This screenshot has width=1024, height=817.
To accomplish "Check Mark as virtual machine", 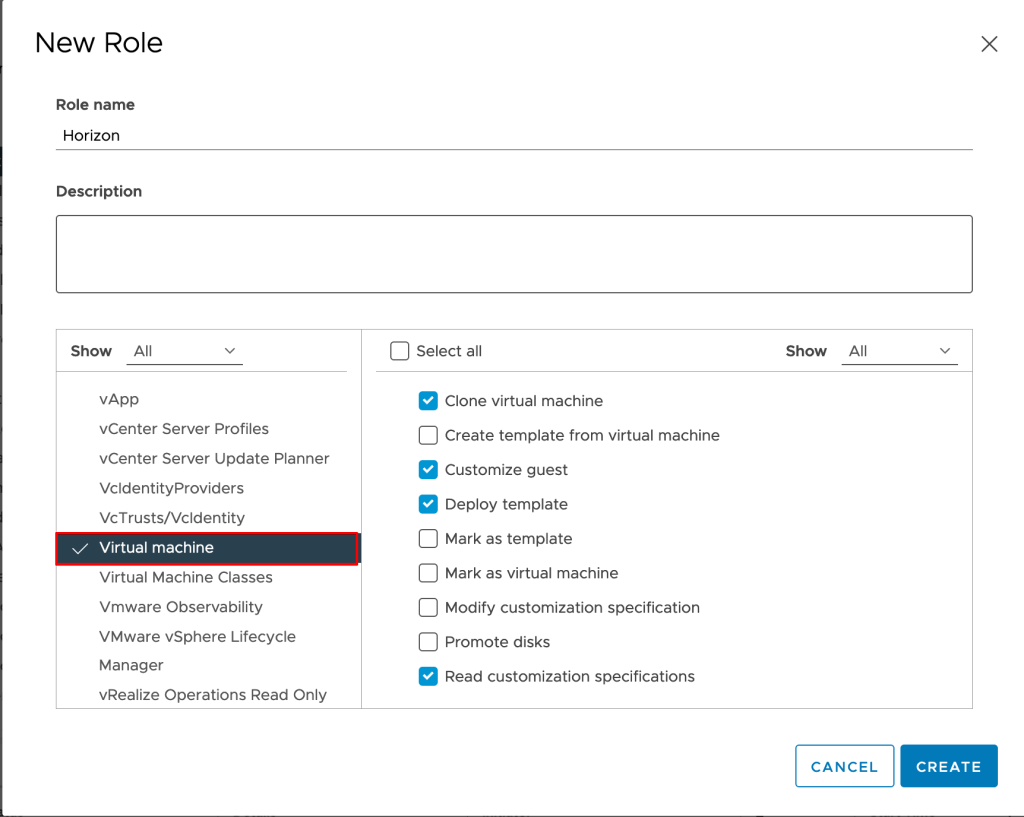I will click(x=428, y=573).
